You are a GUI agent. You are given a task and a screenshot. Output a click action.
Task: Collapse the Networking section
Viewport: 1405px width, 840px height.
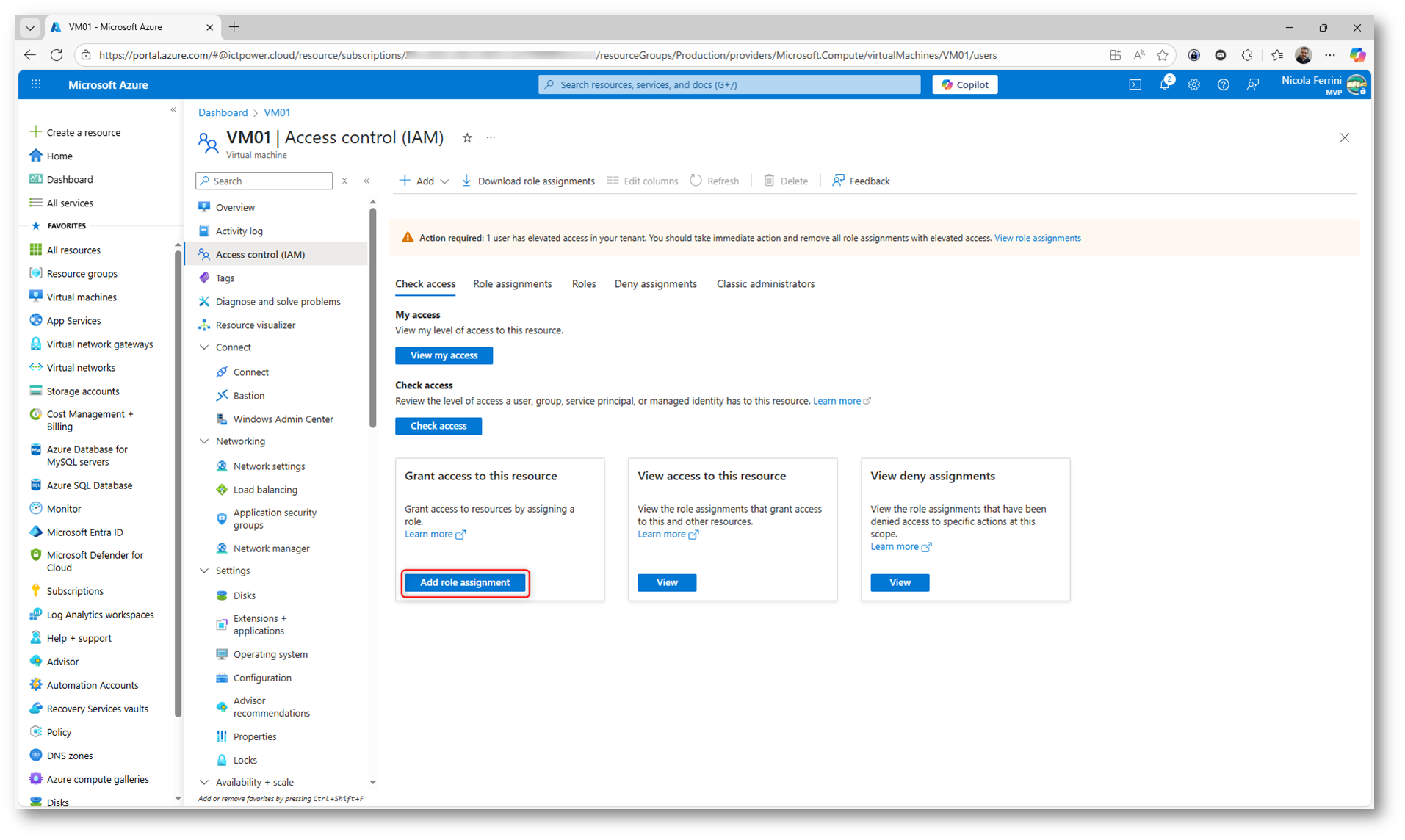click(x=204, y=441)
